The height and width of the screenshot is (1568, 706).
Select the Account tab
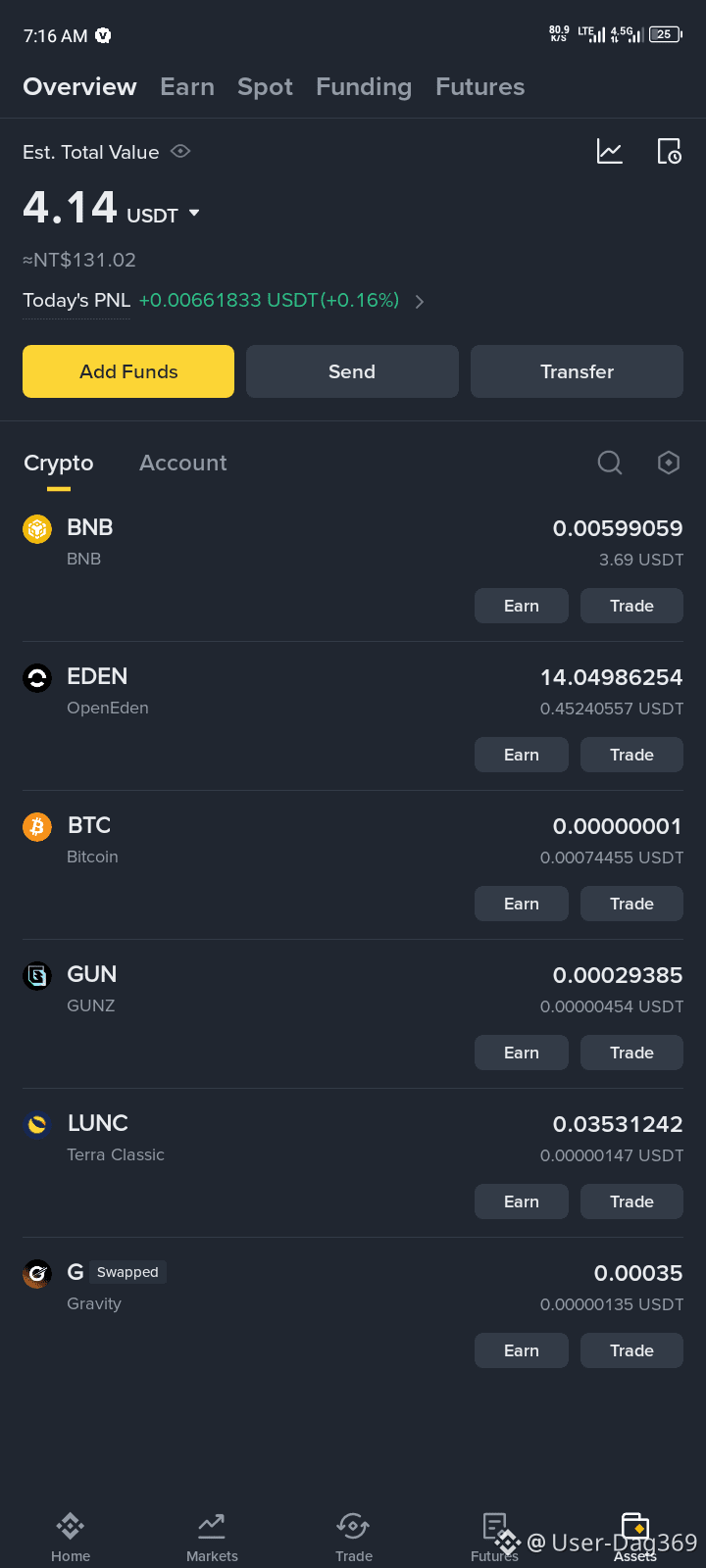183,463
